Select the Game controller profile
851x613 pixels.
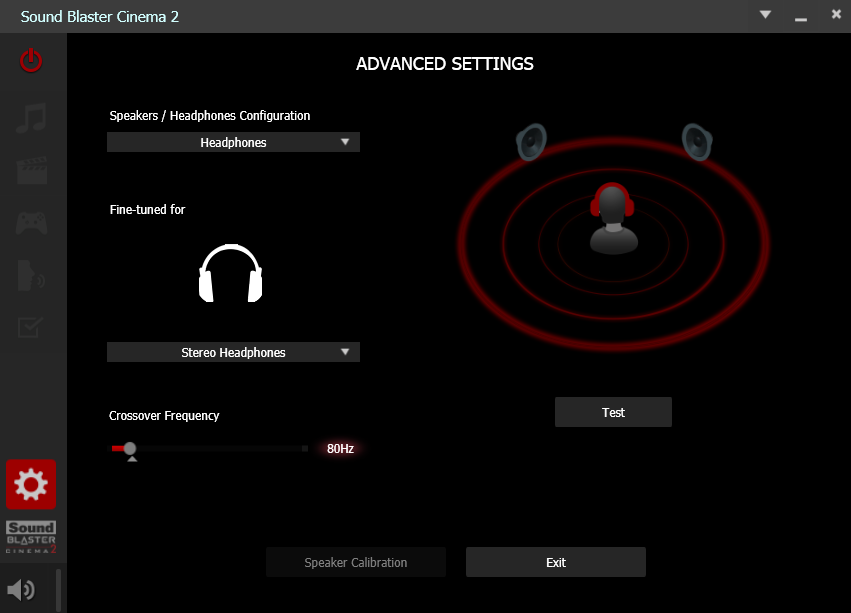click(x=31, y=222)
